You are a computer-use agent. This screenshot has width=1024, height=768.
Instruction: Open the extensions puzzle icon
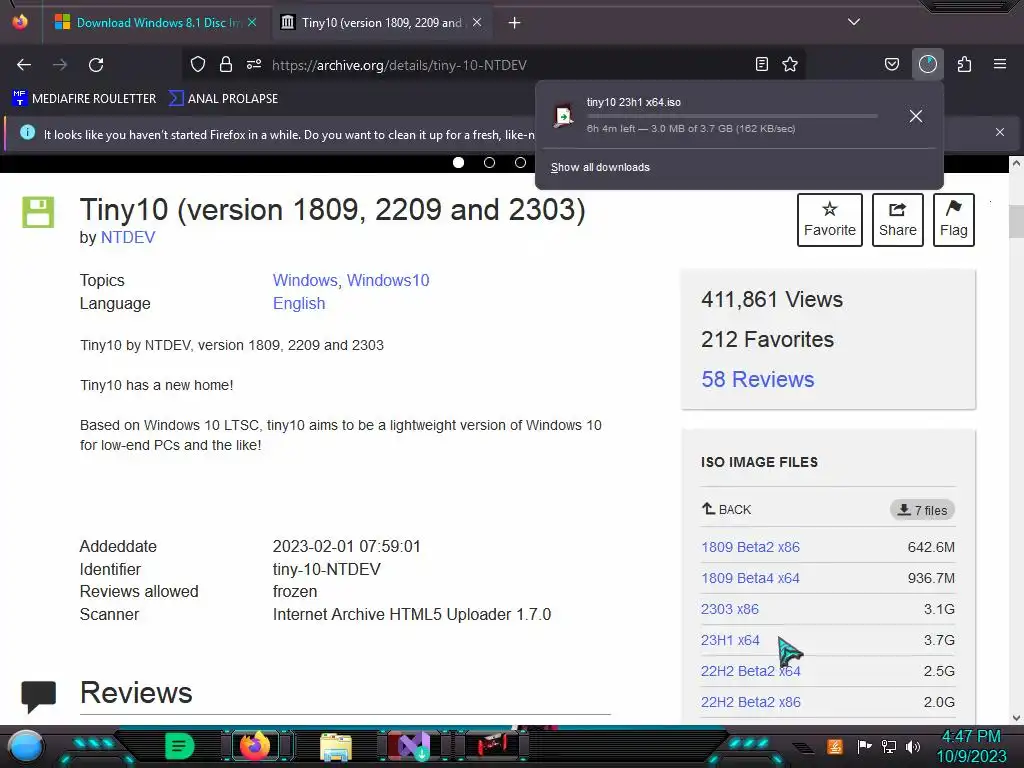coord(965,64)
